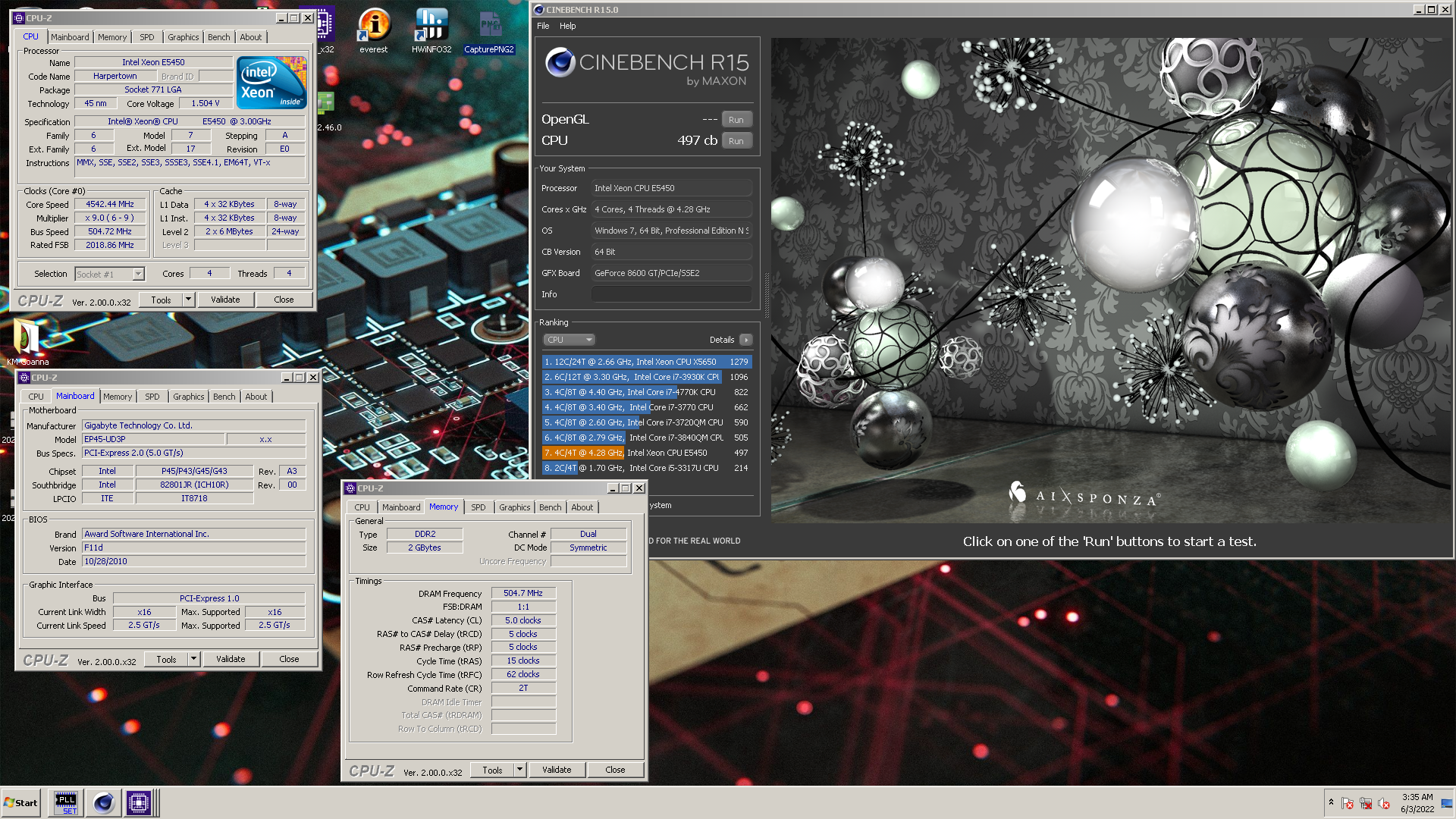Image resolution: width=1456 pixels, height=819 pixels.
Task: Open the clock showing 3:35 AM
Action: point(1417,803)
